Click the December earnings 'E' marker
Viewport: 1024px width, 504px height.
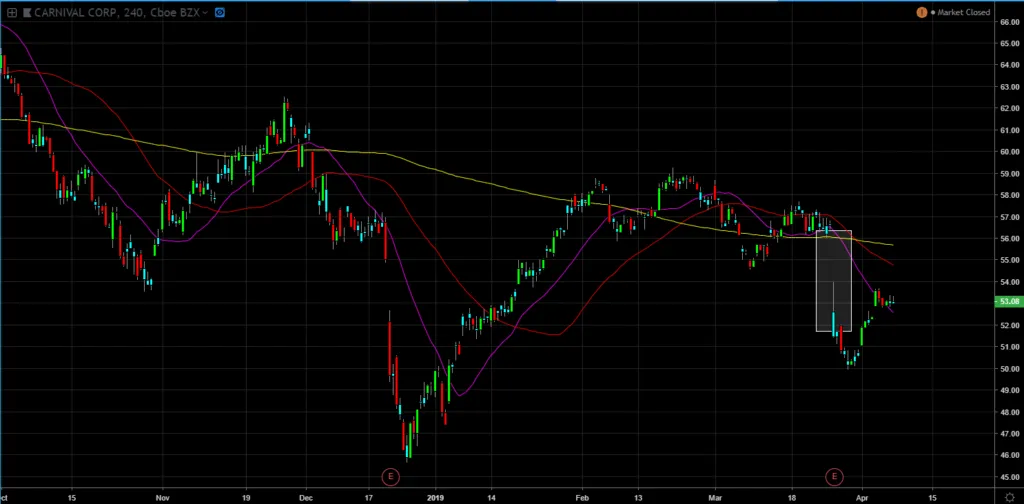(x=391, y=477)
